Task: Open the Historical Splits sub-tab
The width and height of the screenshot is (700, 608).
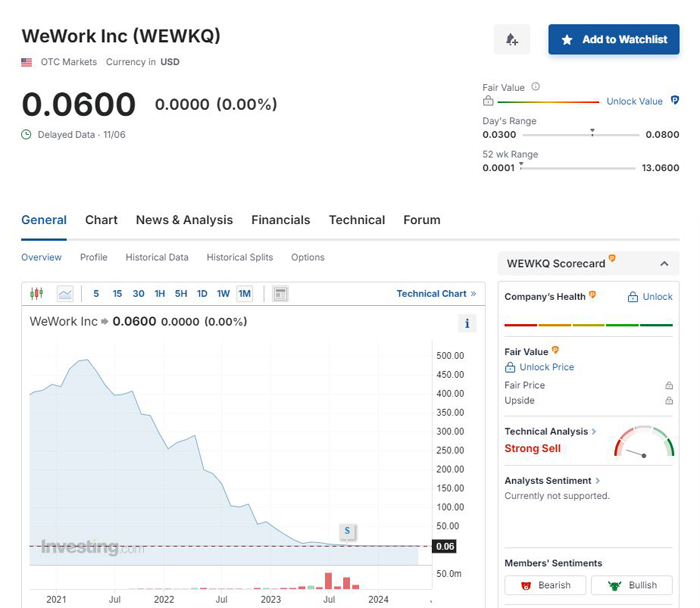Action: point(240,257)
